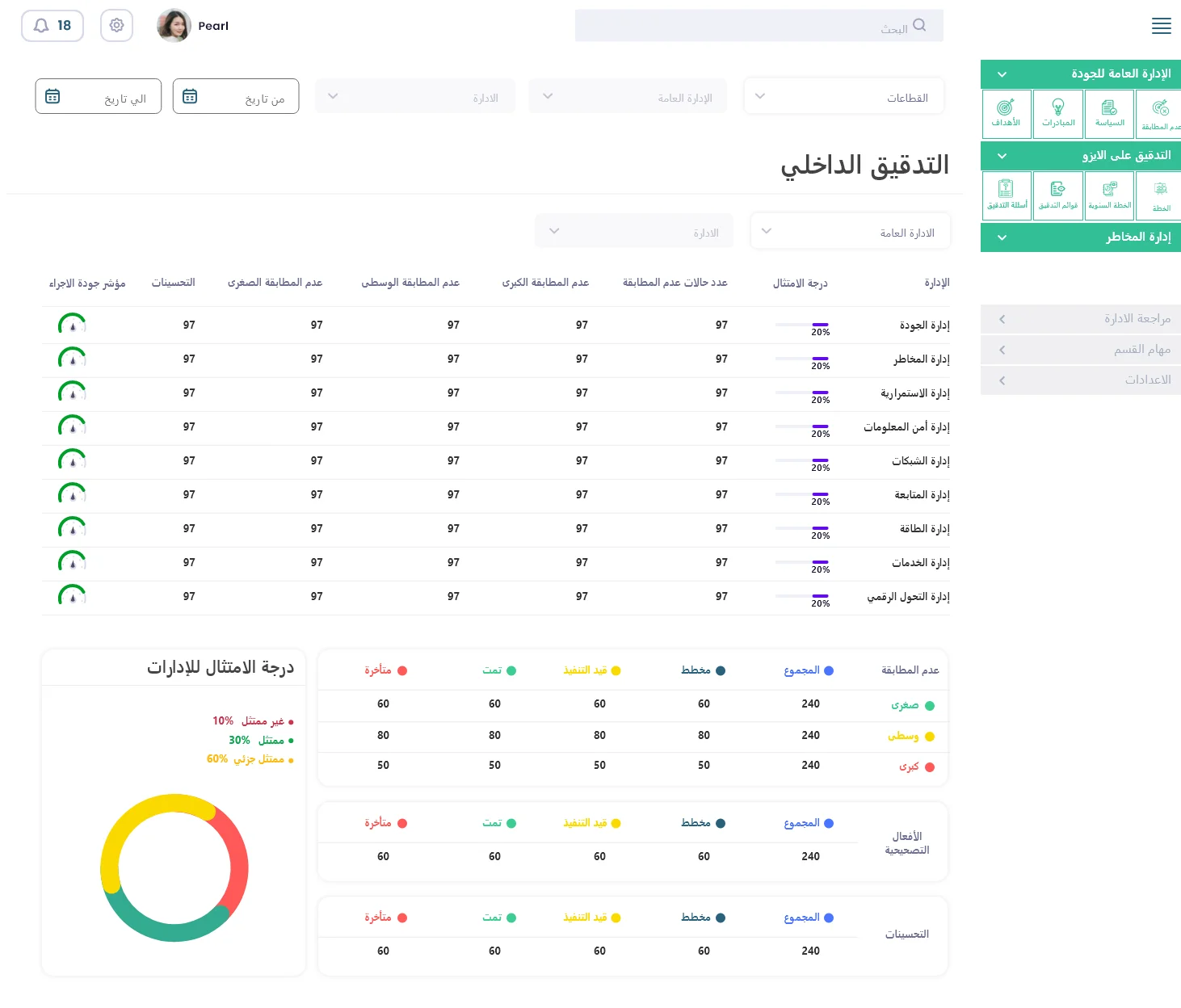
Task: Expand الادارة العامة dropdown below التدقيق الداخلي heading
Action: [850, 233]
